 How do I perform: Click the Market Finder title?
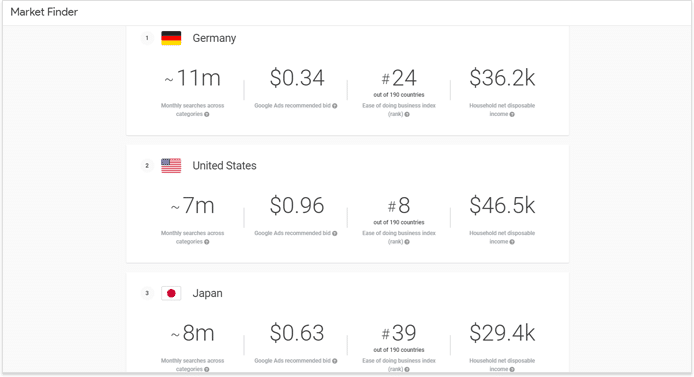pos(44,12)
